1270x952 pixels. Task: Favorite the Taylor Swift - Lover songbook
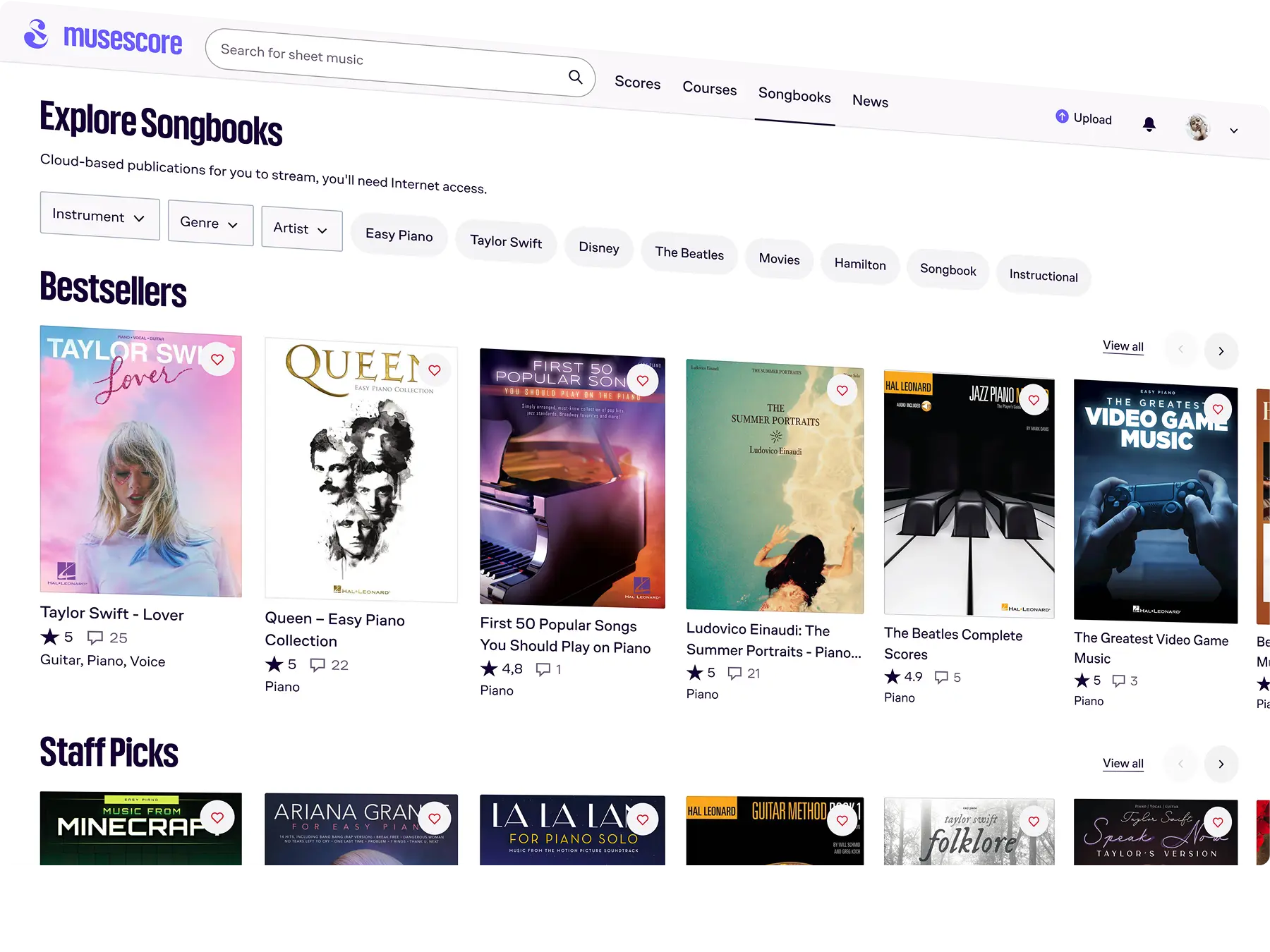pyautogui.click(x=217, y=359)
